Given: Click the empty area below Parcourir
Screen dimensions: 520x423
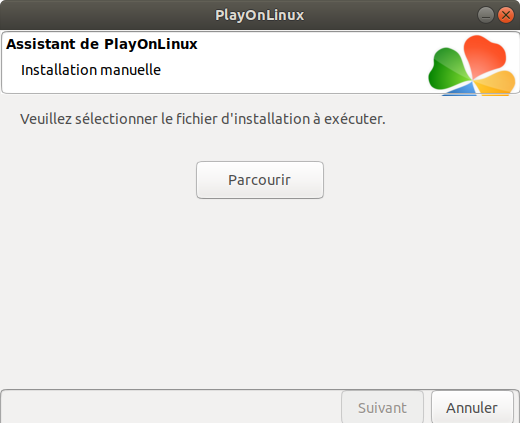Looking at the screenshot, I should coord(260,290).
